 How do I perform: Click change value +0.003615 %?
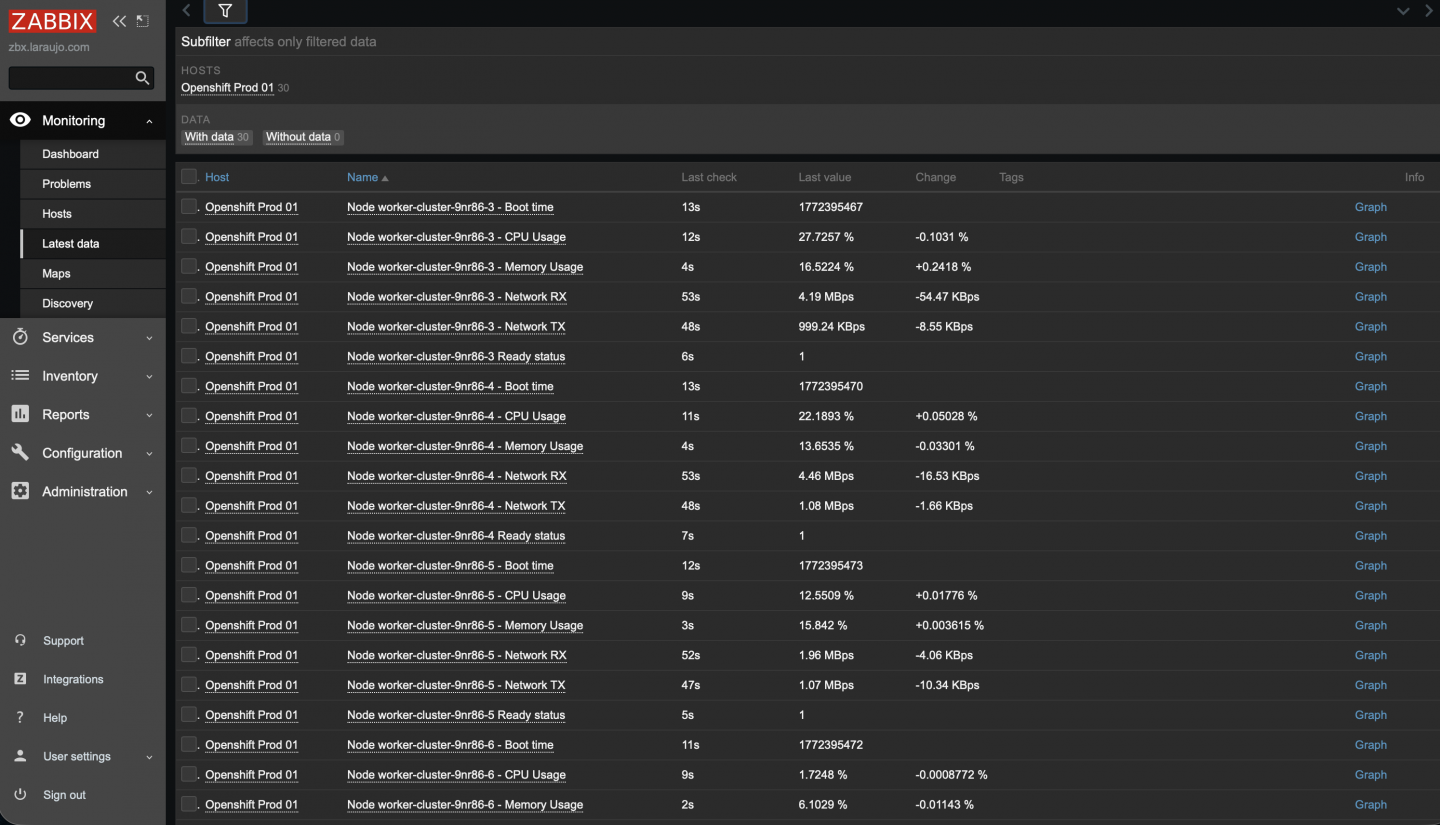coord(949,625)
